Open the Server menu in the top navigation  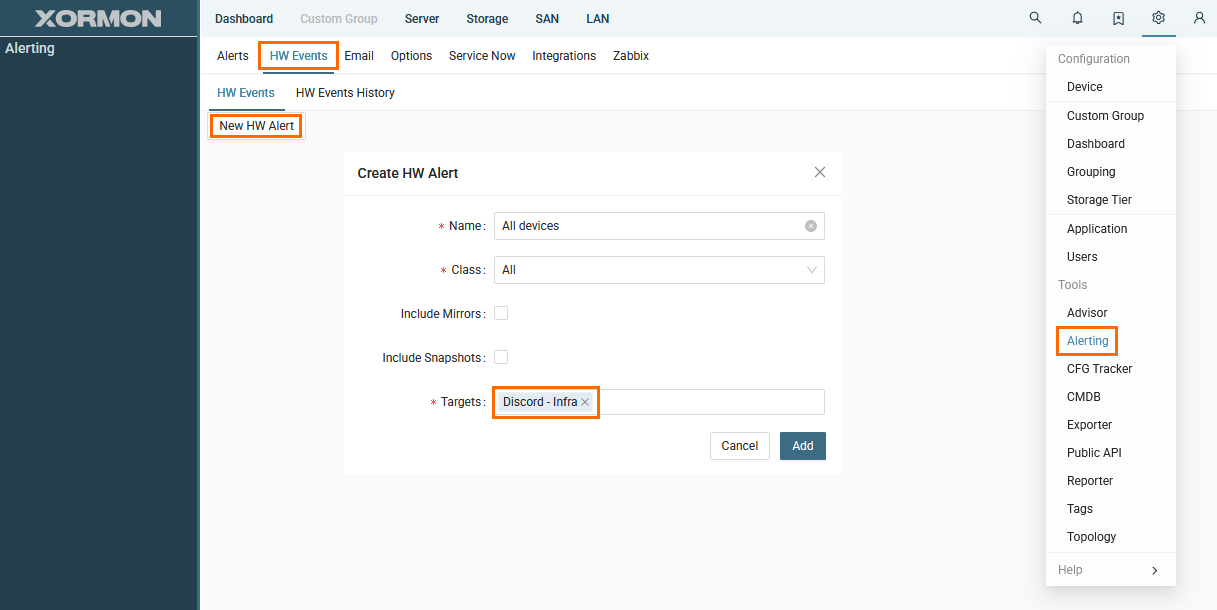[x=422, y=19]
